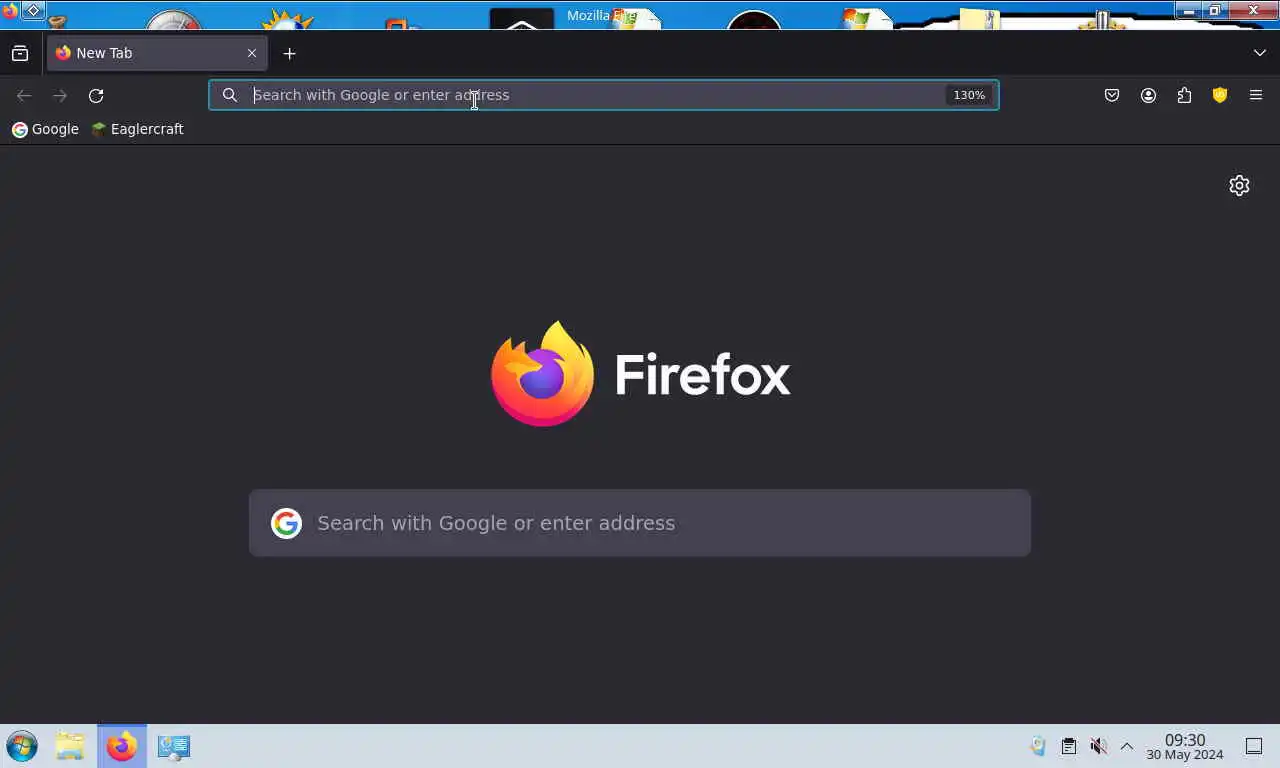Open the Eaglercraft bookmark
1280x768 pixels.
[137, 129]
